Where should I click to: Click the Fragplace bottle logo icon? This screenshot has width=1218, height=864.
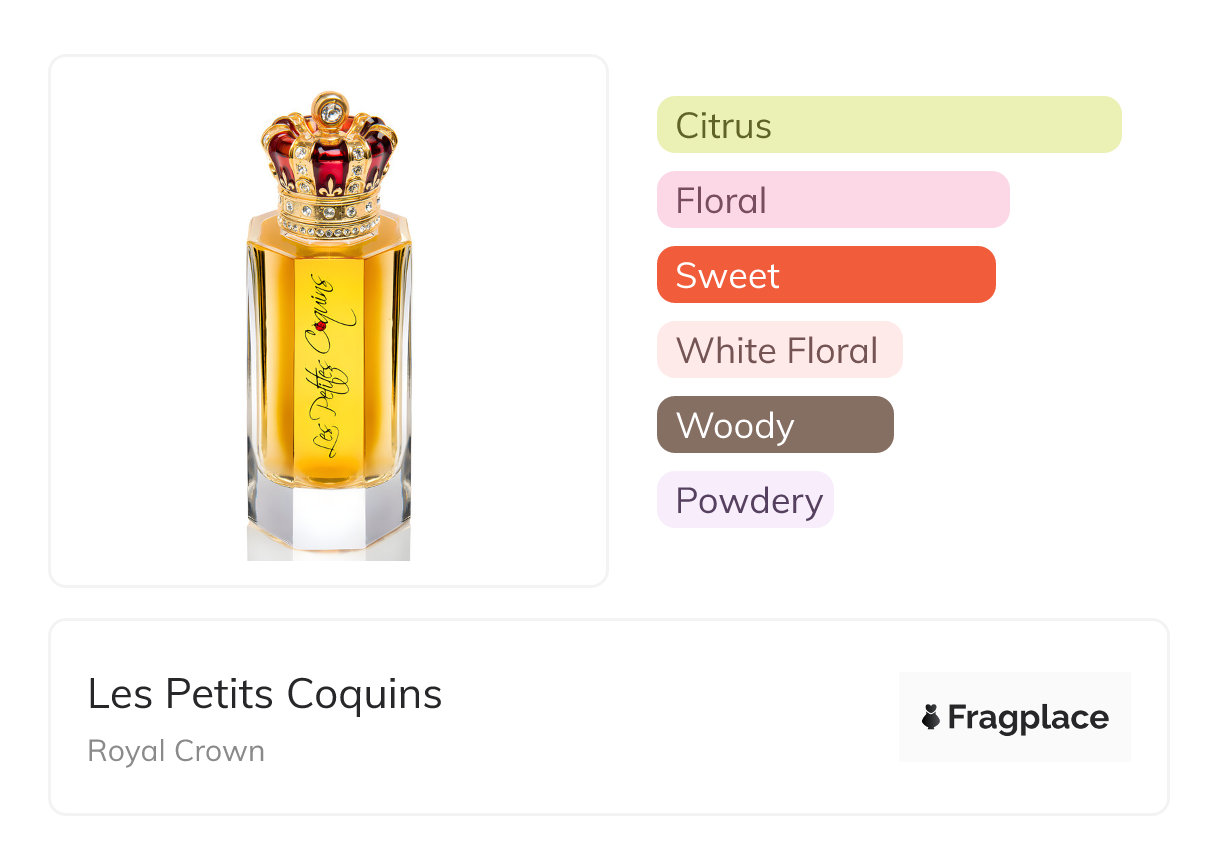tap(931, 717)
